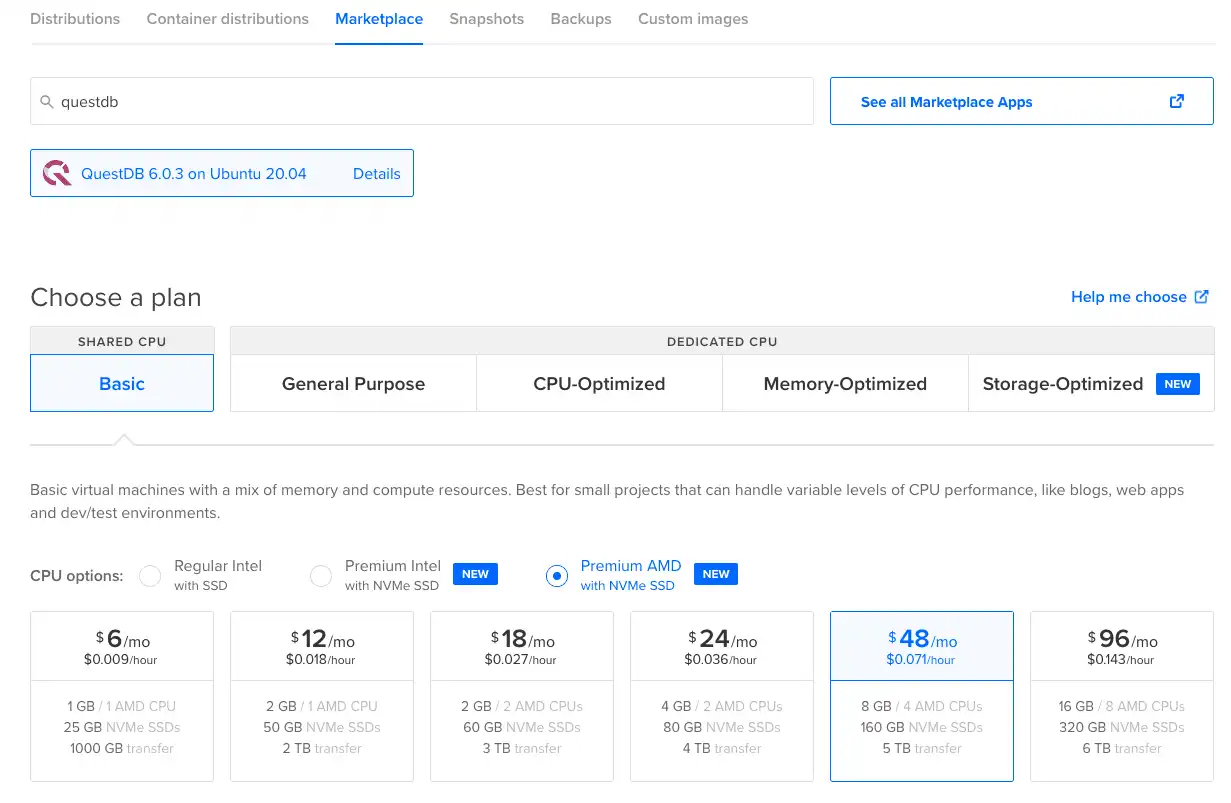The image size is (1231, 803).
Task: Open the Distributions tab
Action: click(75, 18)
